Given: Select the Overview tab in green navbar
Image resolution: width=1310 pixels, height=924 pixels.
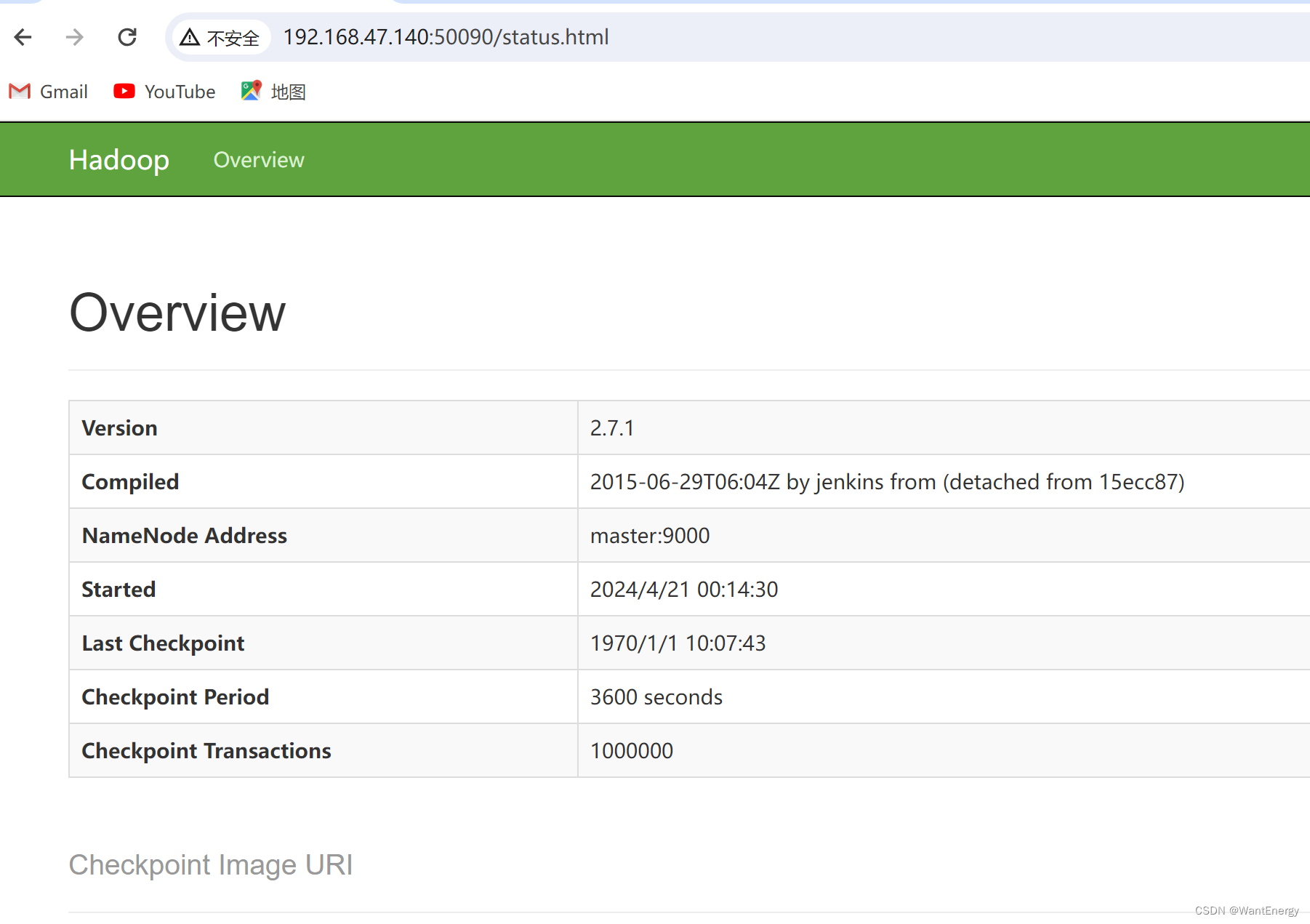Looking at the screenshot, I should click(259, 160).
